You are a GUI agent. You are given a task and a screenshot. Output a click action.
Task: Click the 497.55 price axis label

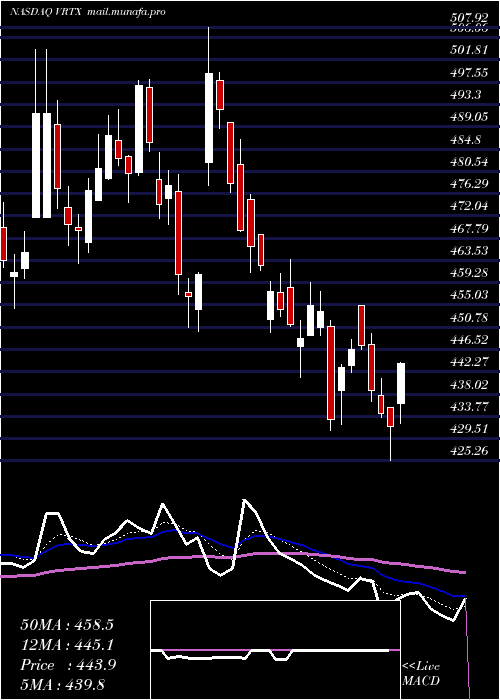(x=469, y=72)
